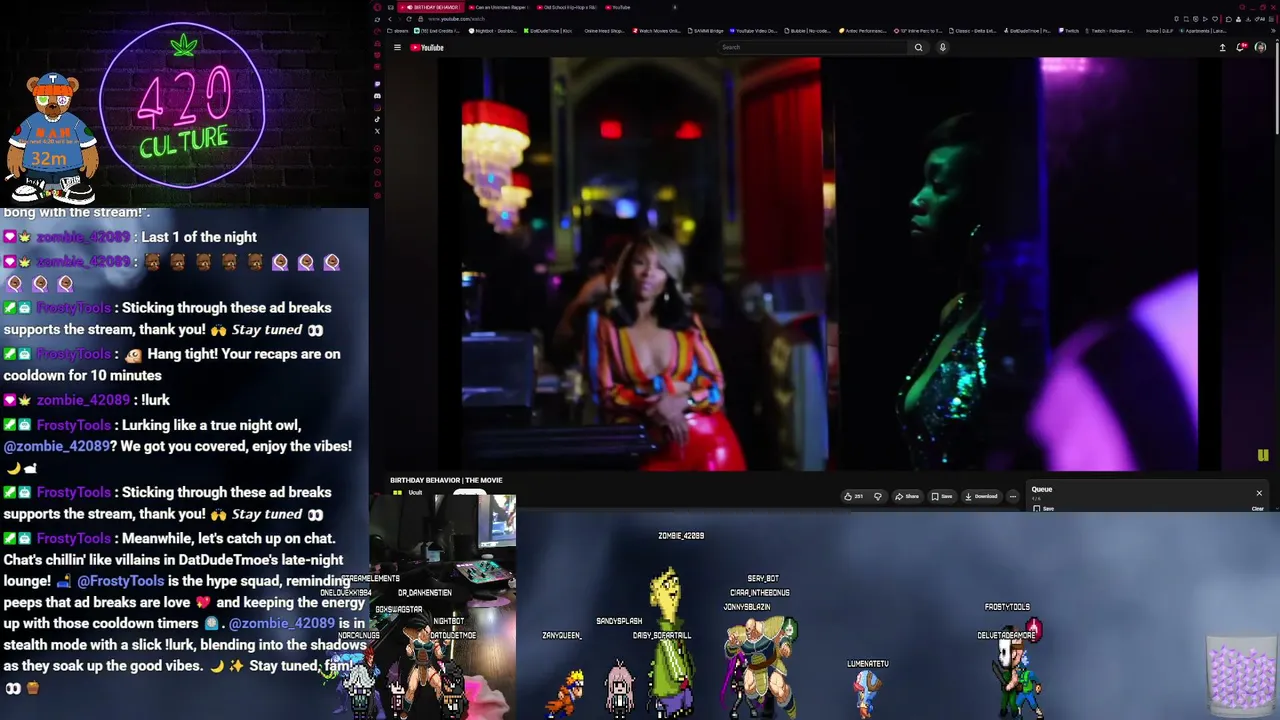The image size is (1280, 720).
Task: Click the video title 'BIRTHDAY BEHAVIOR | THE MOVIE'
Action: click(x=446, y=480)
